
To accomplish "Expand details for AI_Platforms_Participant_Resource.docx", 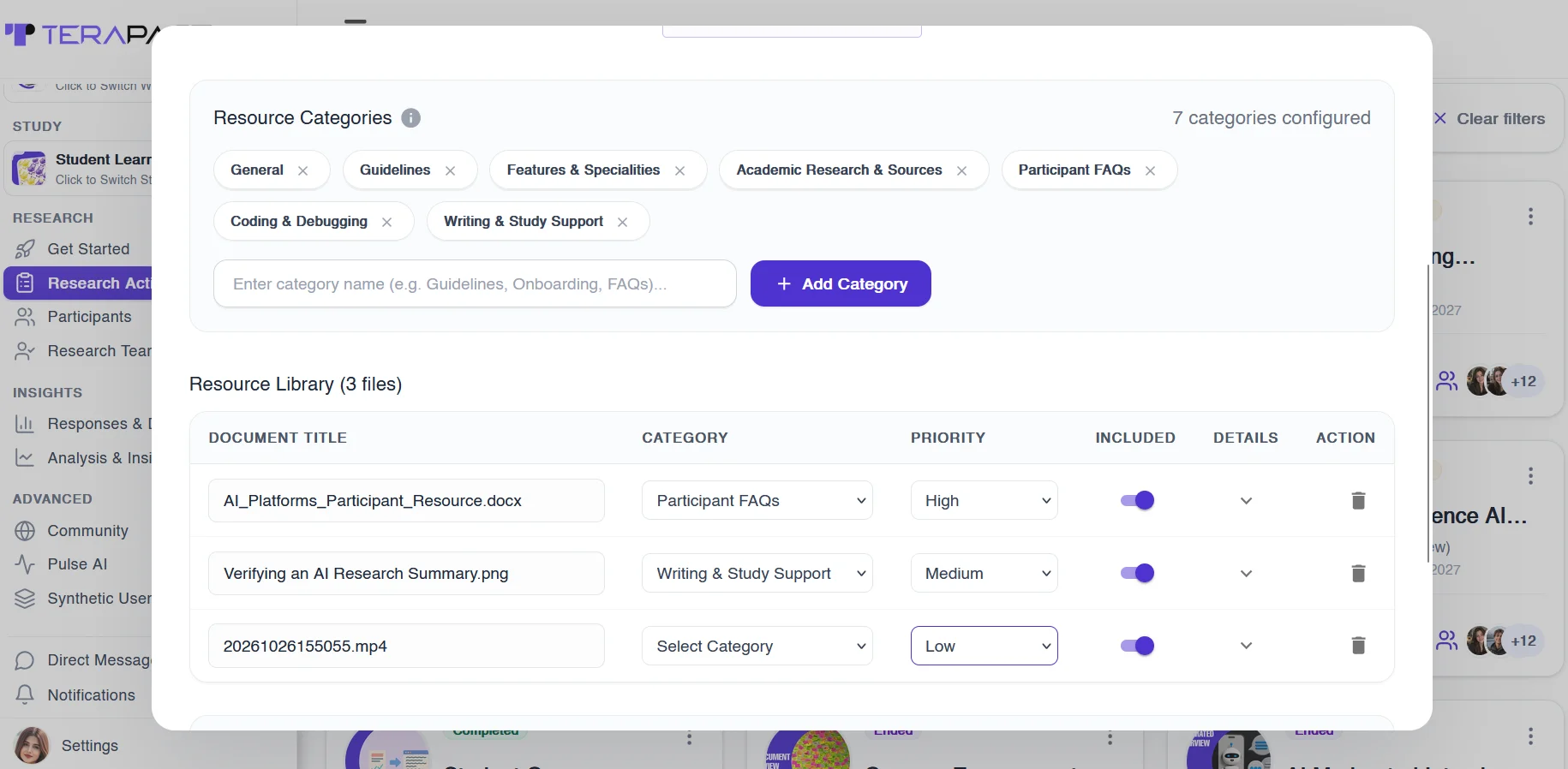I will point(1246,501).
